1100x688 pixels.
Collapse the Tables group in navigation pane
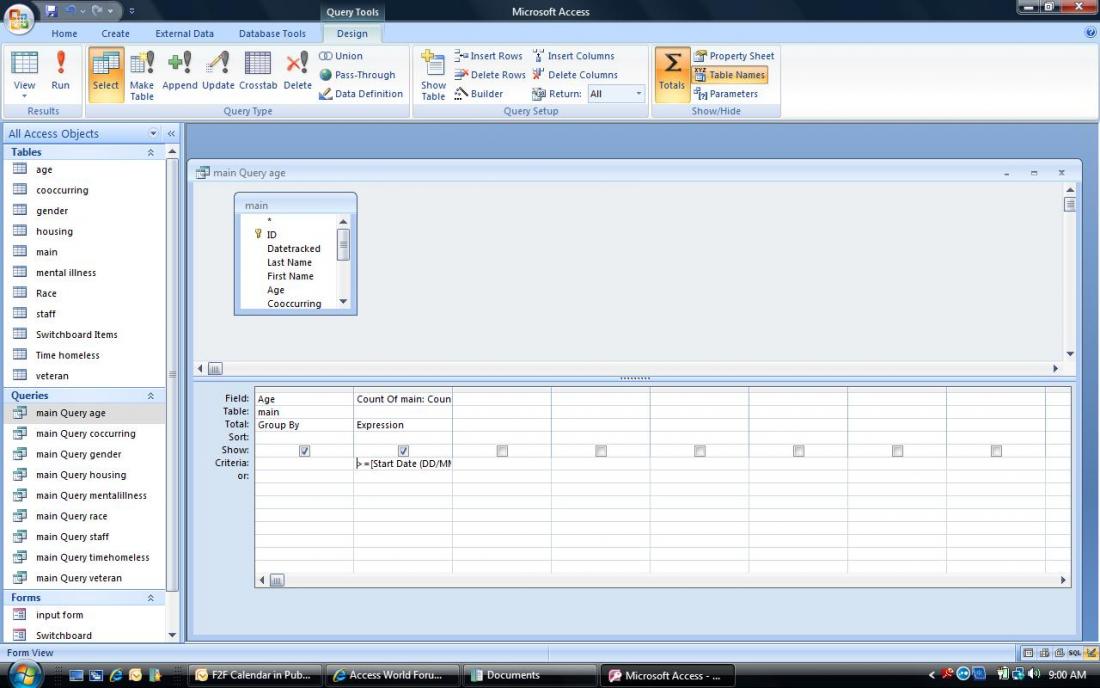tap(151, 152)
